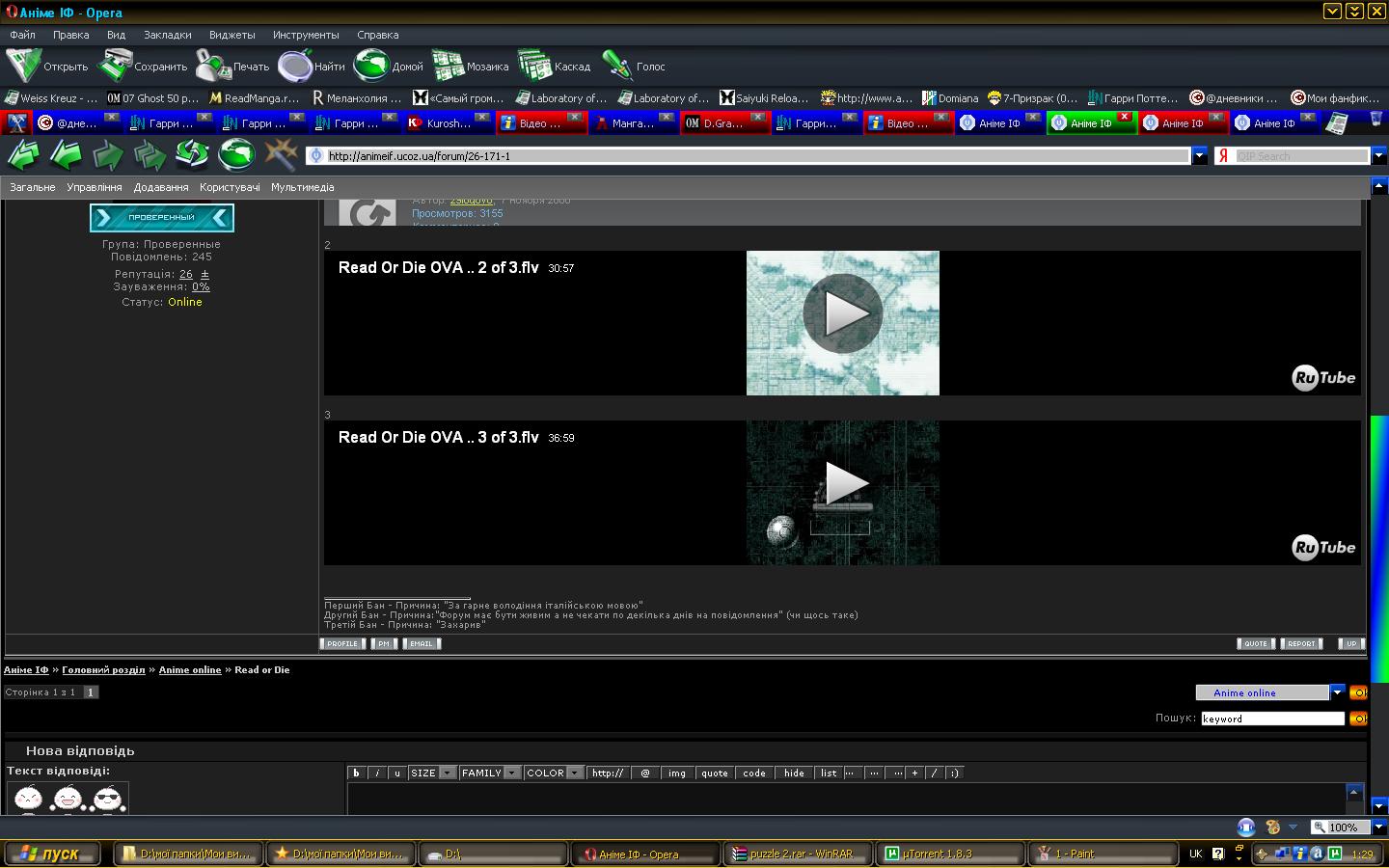Click the wand icon beside the address bar

pos(281,154)
